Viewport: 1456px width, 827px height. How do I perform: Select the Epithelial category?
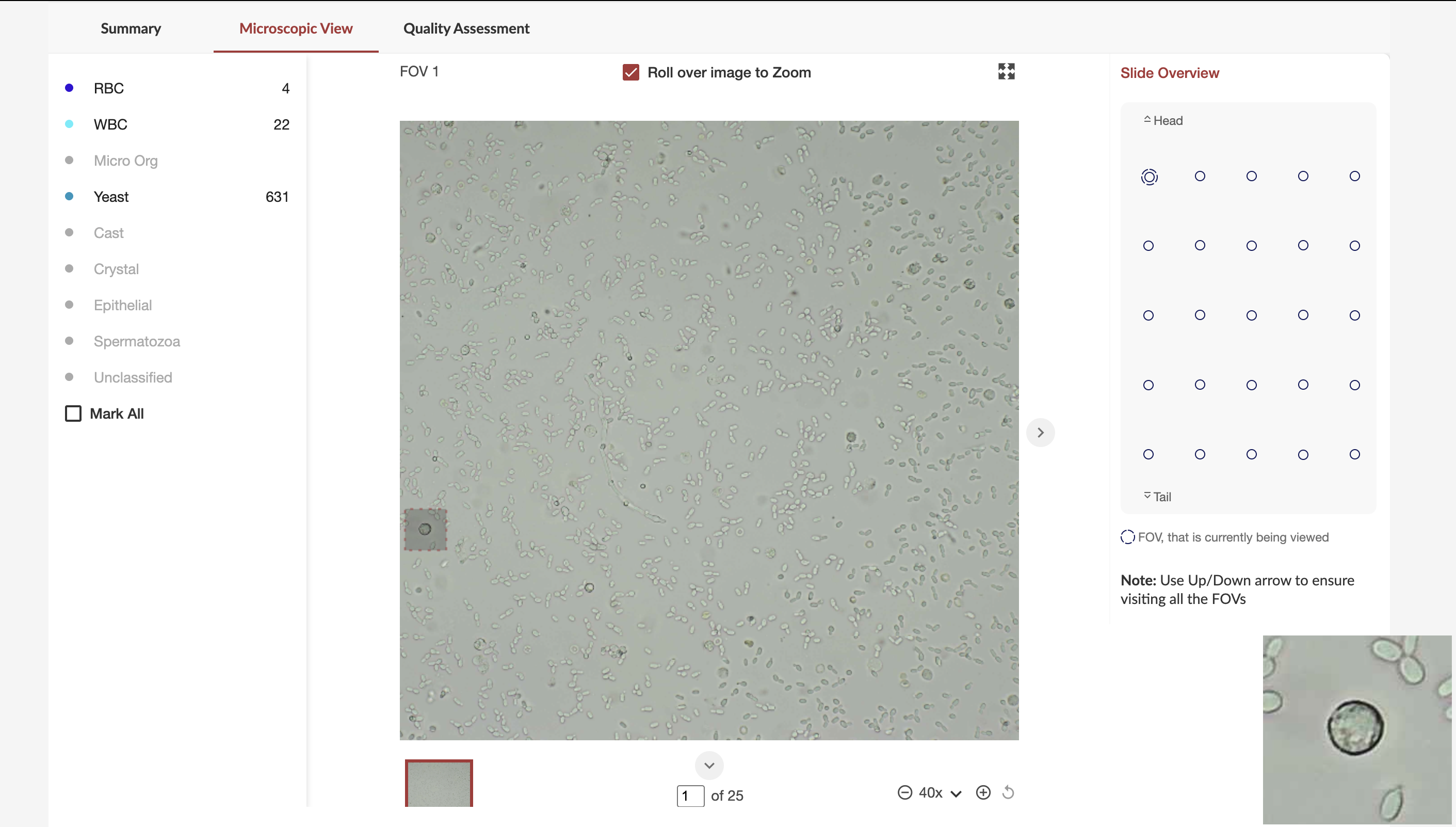tap(123, 305)
